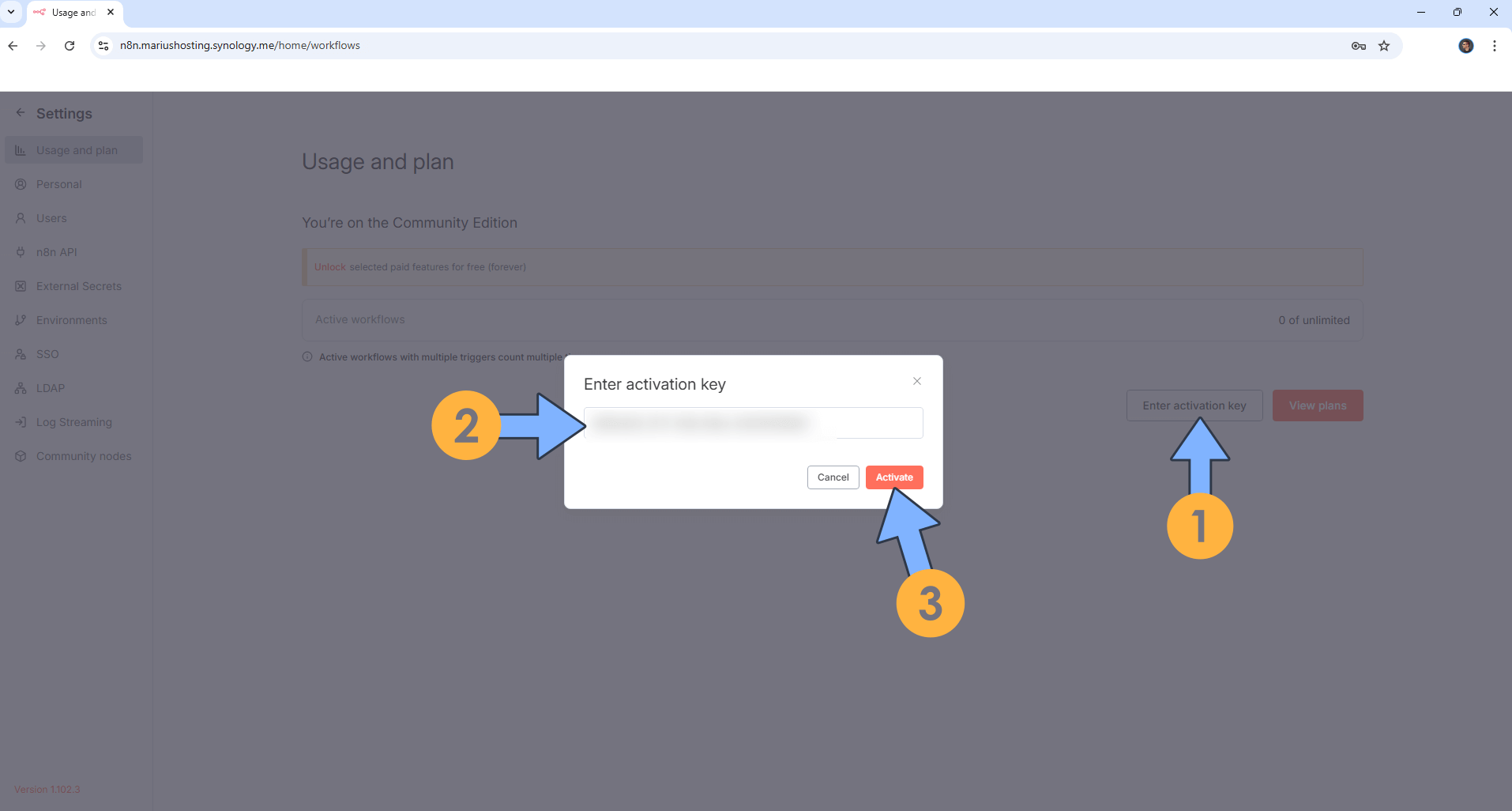1512x811 pixels.
Task: Reload the browser page
Action: click(70, 46)
